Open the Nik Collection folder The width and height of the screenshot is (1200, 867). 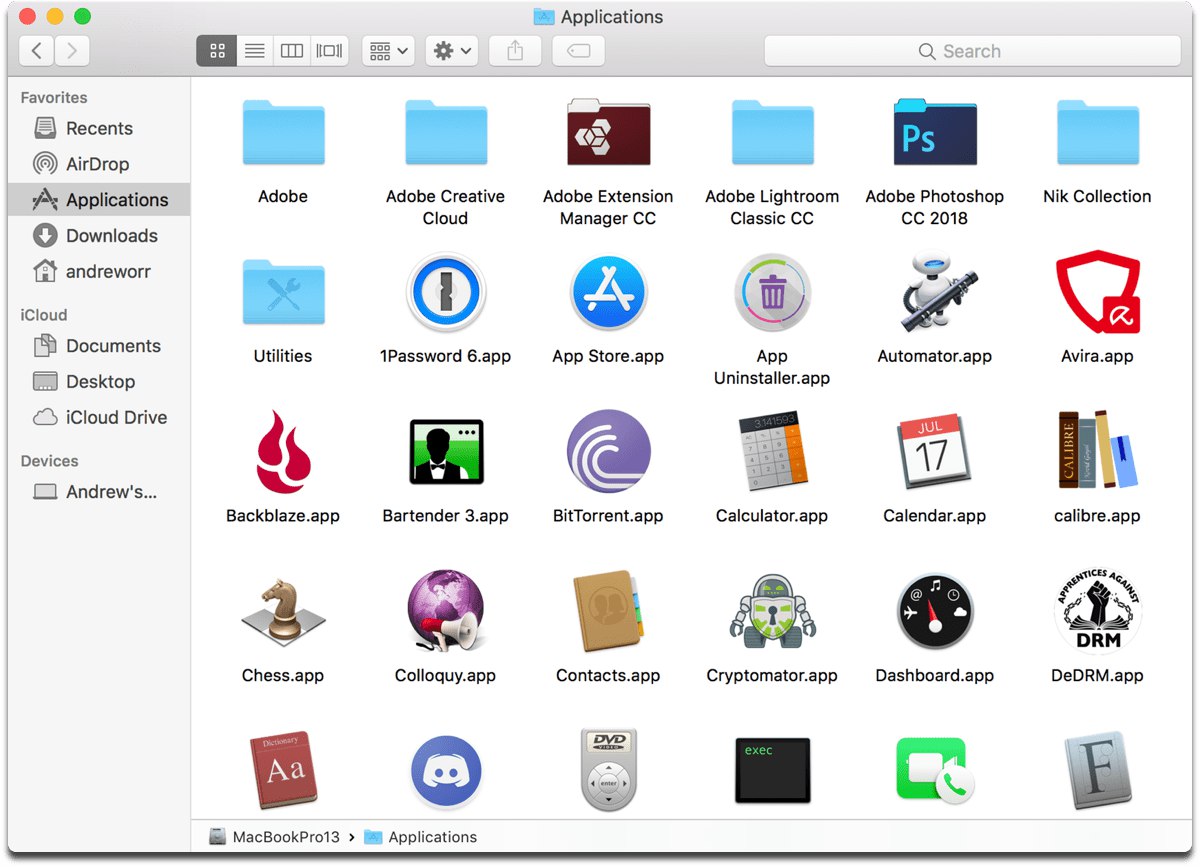[x=1098, y=132]
